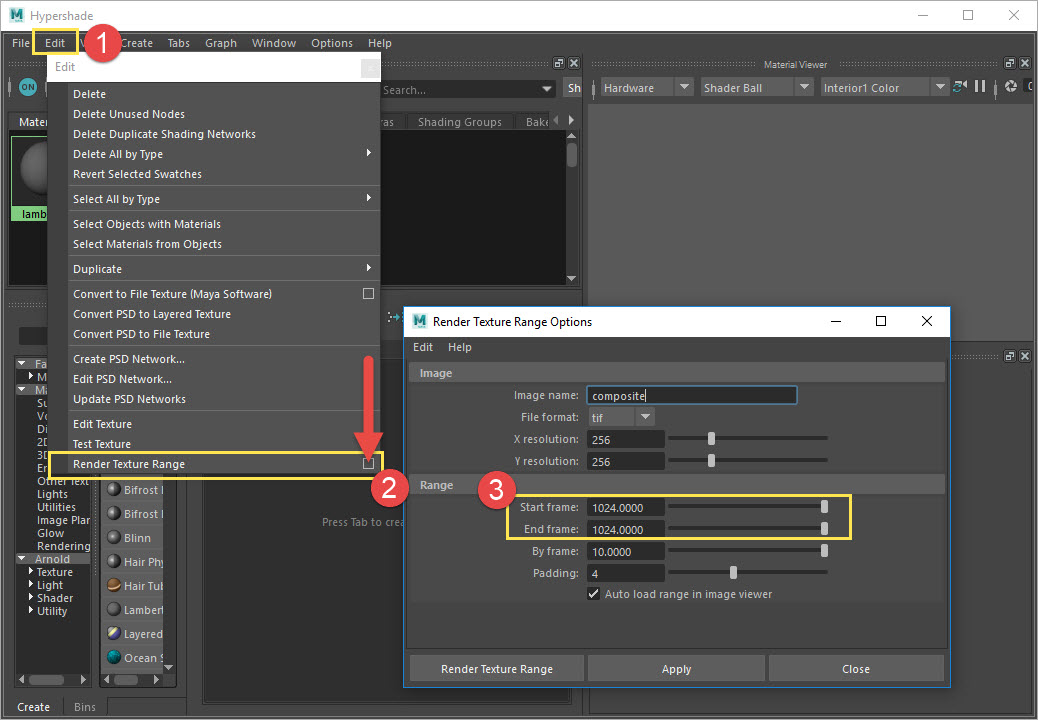Click the refresh swatch icon in Material Viewer

958,87
